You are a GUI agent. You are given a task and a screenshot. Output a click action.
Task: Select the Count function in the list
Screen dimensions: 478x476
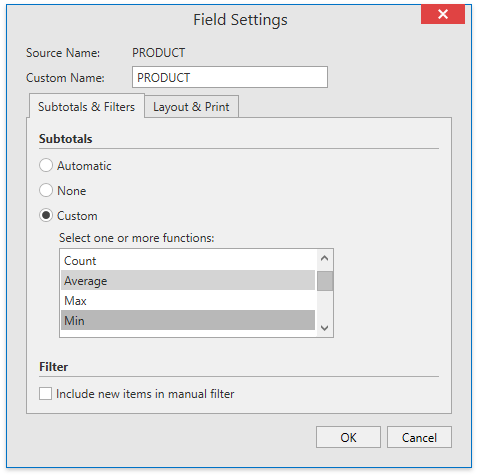tap(188, 261)
